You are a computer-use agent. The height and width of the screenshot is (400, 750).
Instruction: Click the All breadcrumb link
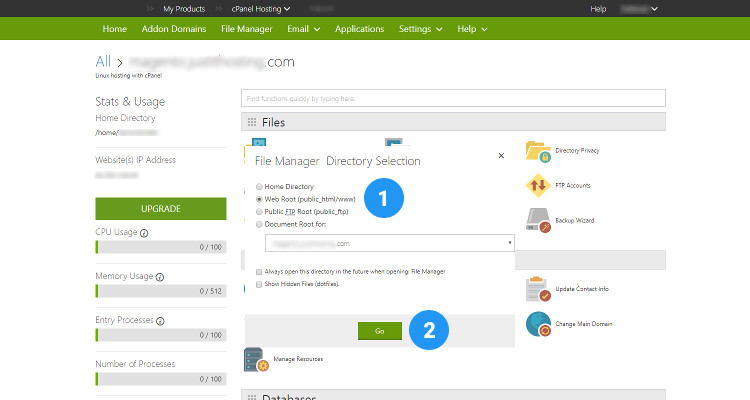(x=103, y=61)
